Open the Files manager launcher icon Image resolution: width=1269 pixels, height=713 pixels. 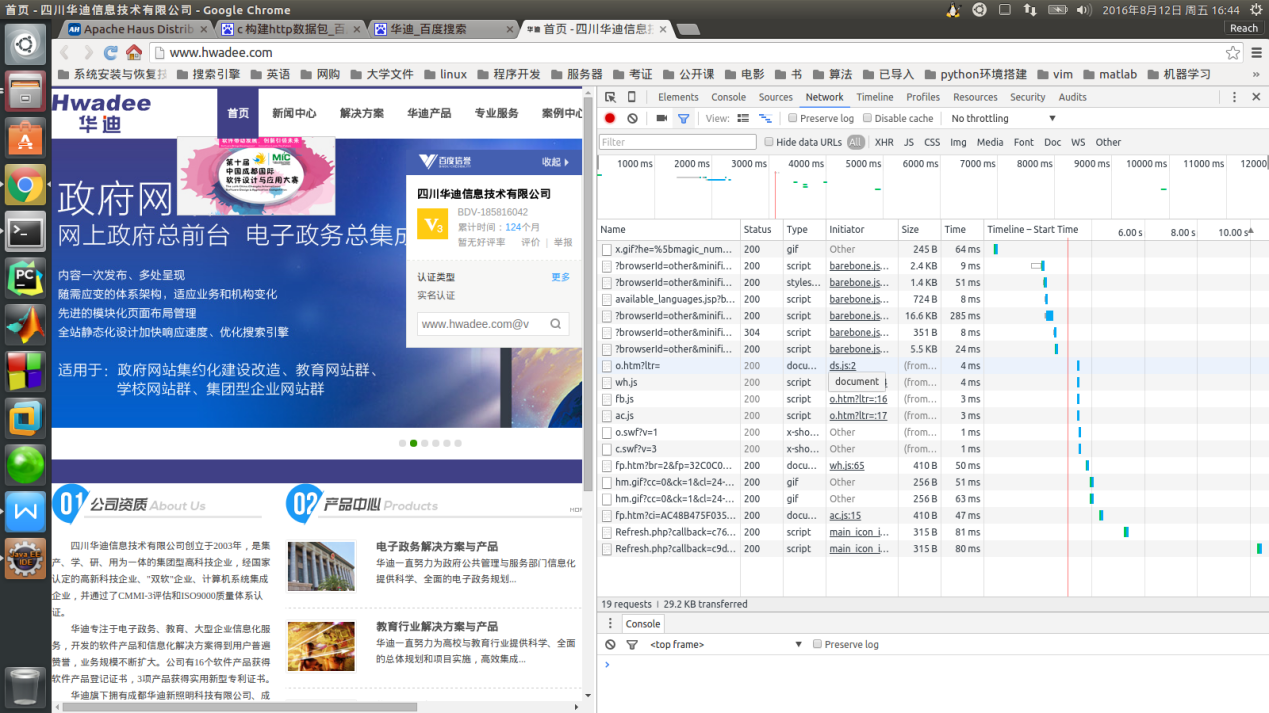pyautogui.click(x=25, y=91)
